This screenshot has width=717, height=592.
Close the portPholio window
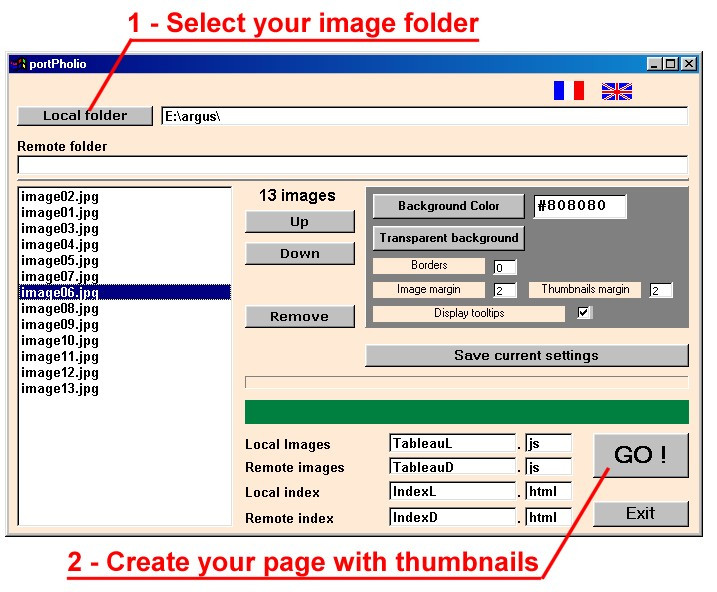point(689,64)
